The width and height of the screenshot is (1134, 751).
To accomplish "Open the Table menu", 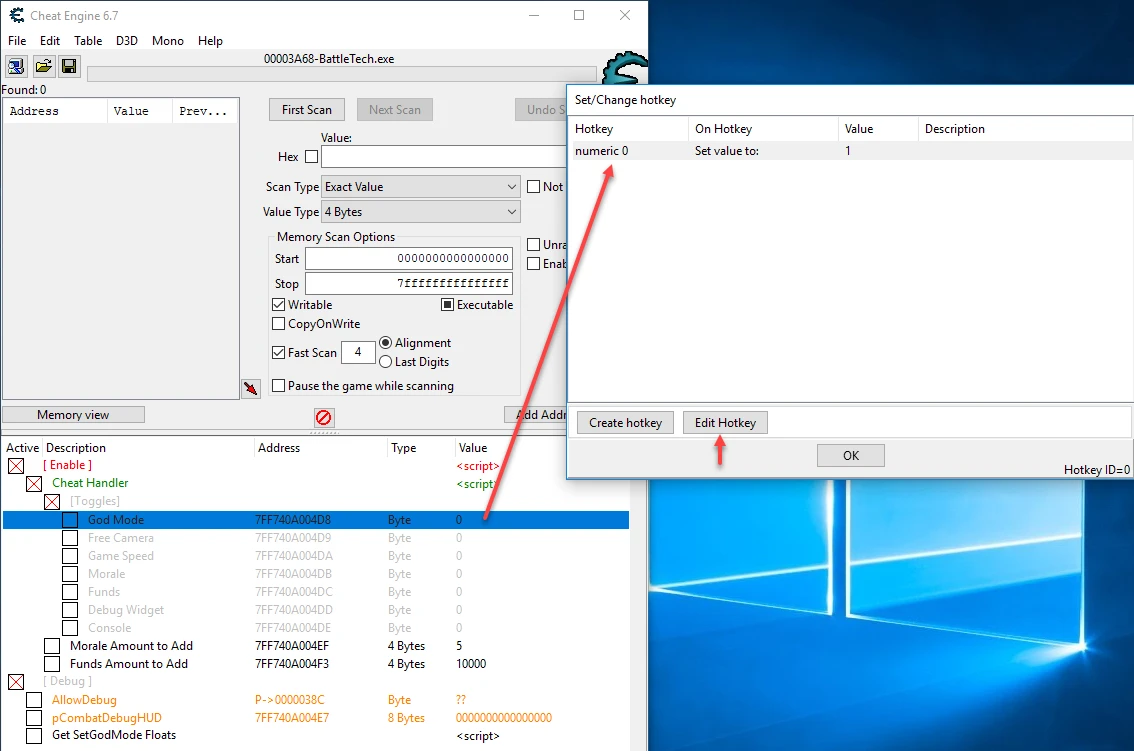I will point(88,41).
